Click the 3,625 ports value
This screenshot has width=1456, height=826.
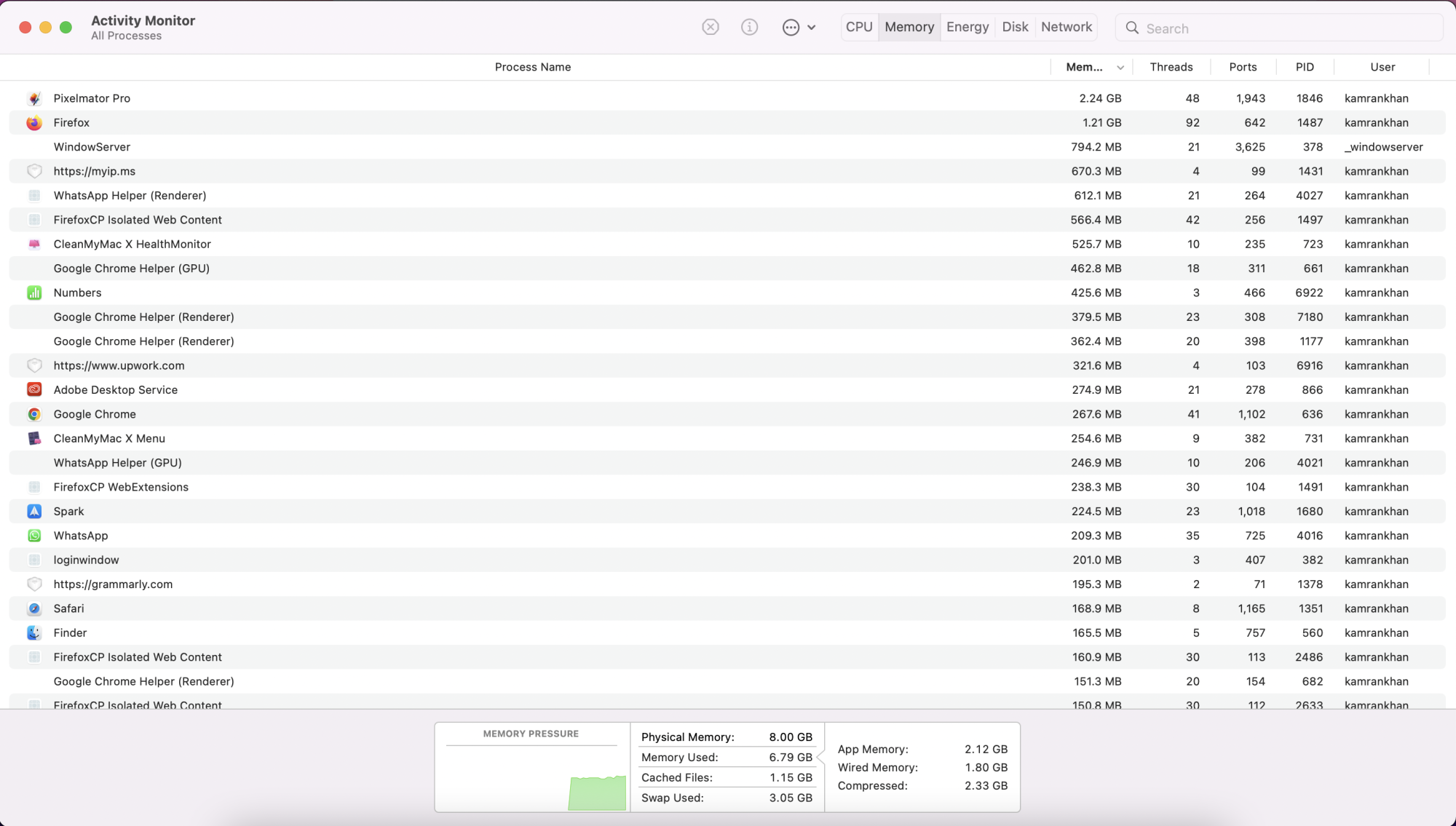point(1250,147)
